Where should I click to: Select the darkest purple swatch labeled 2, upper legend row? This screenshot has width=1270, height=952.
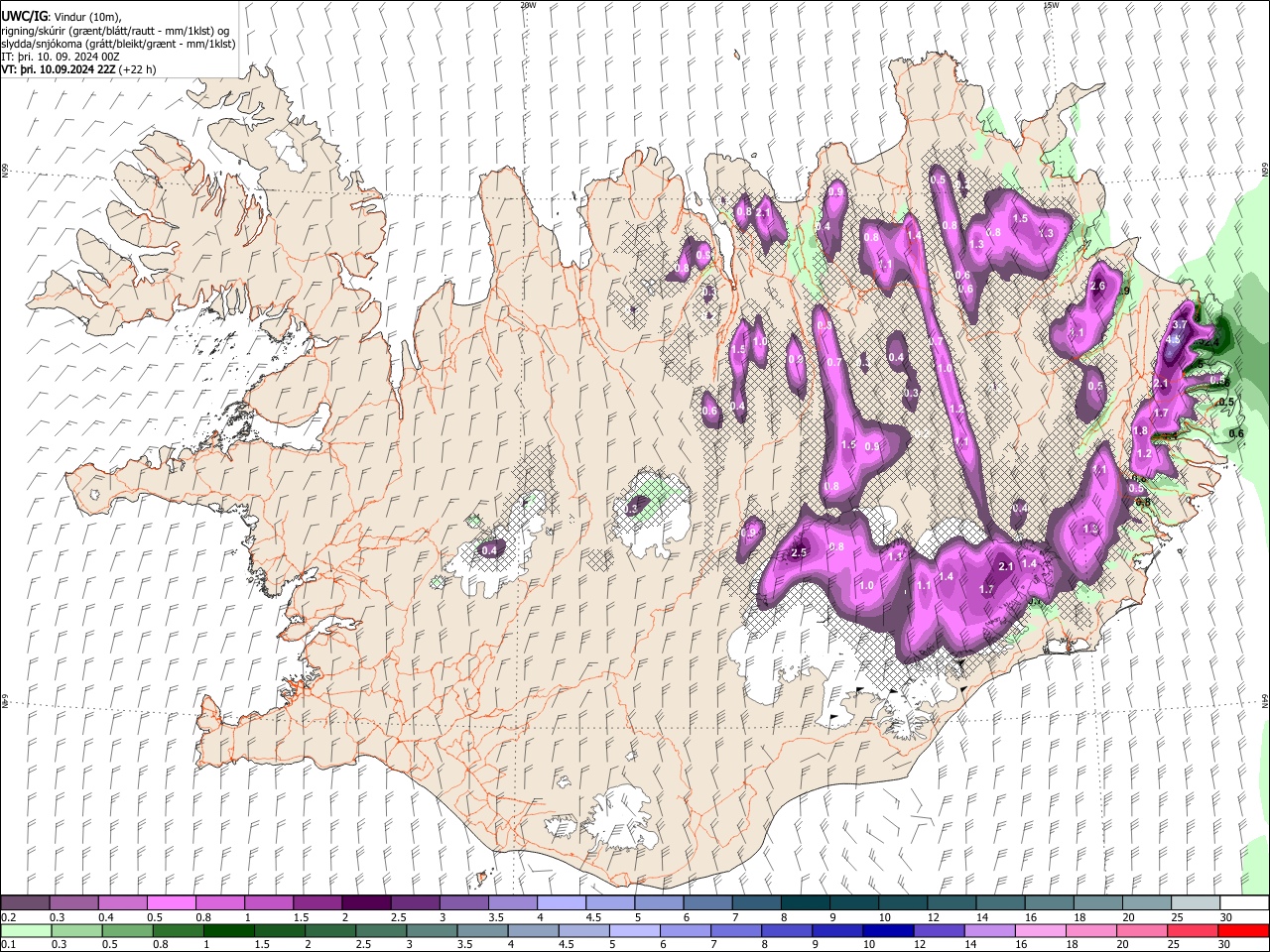point(365,903)
